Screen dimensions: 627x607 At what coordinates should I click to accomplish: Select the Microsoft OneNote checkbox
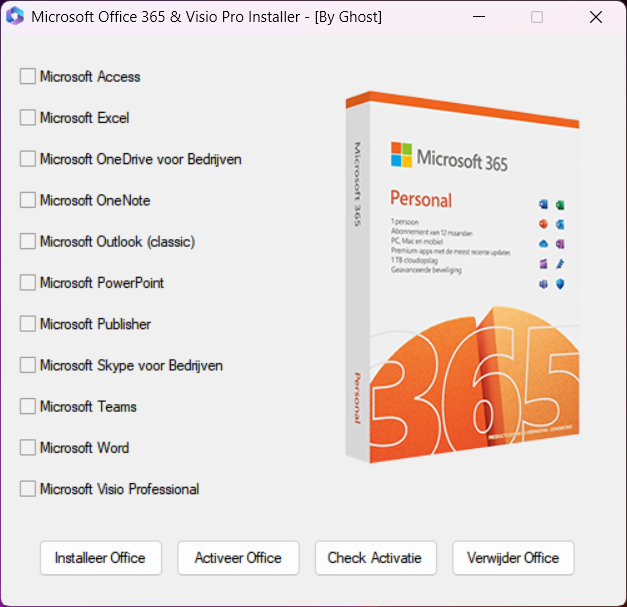point(28,200)
